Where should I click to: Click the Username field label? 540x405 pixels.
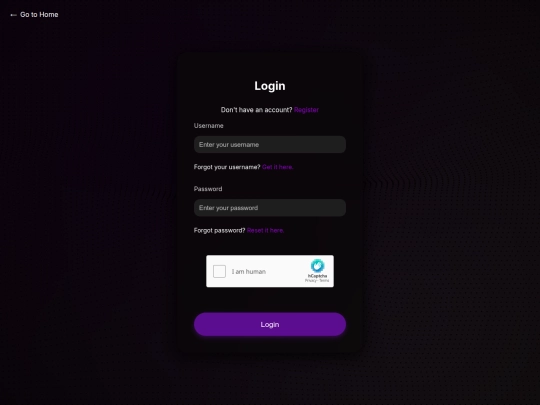pyautogui.click(x=209, y=126)
